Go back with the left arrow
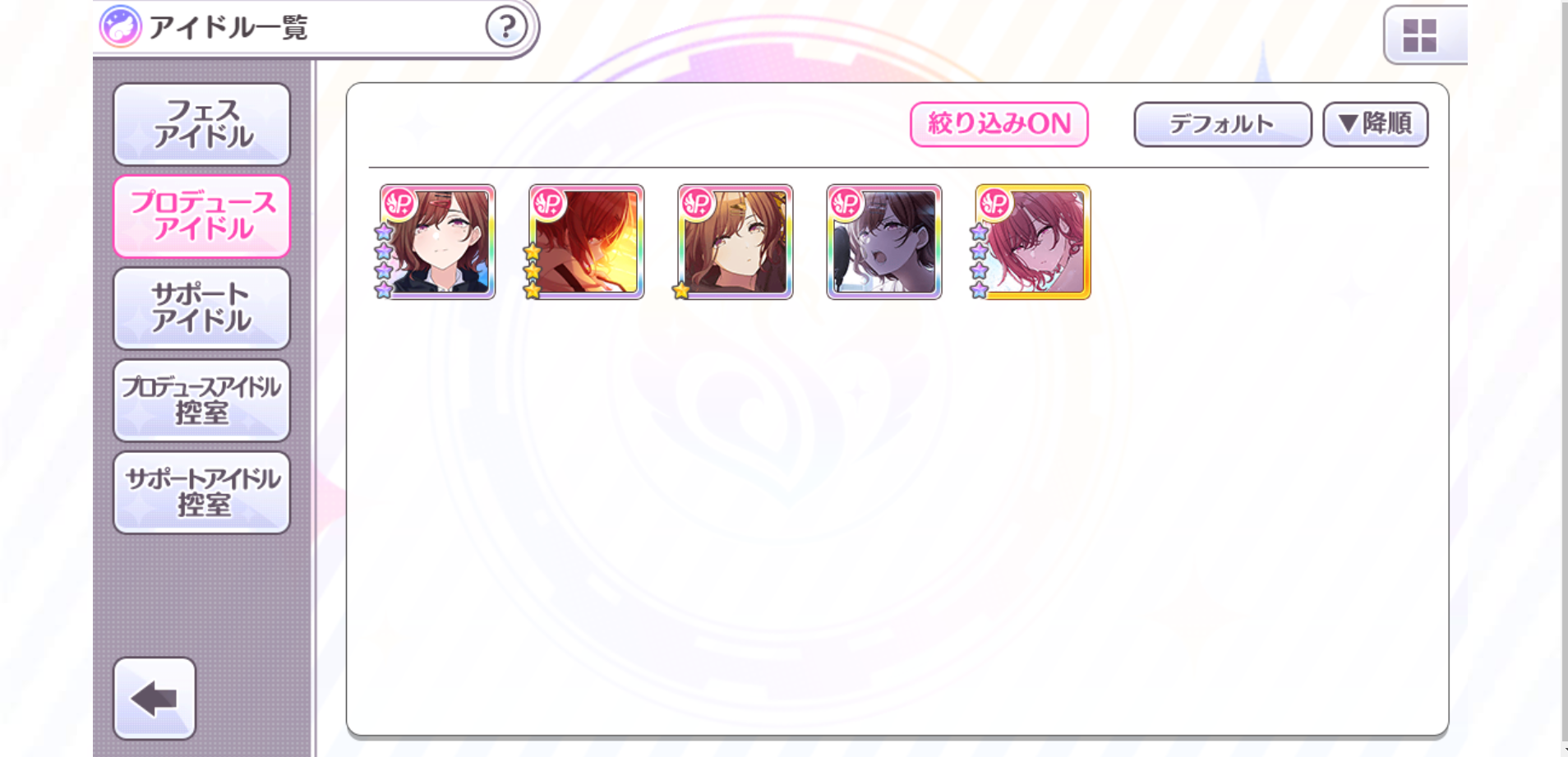Viewport: 1568px width, 757px height. click(154, 699)
